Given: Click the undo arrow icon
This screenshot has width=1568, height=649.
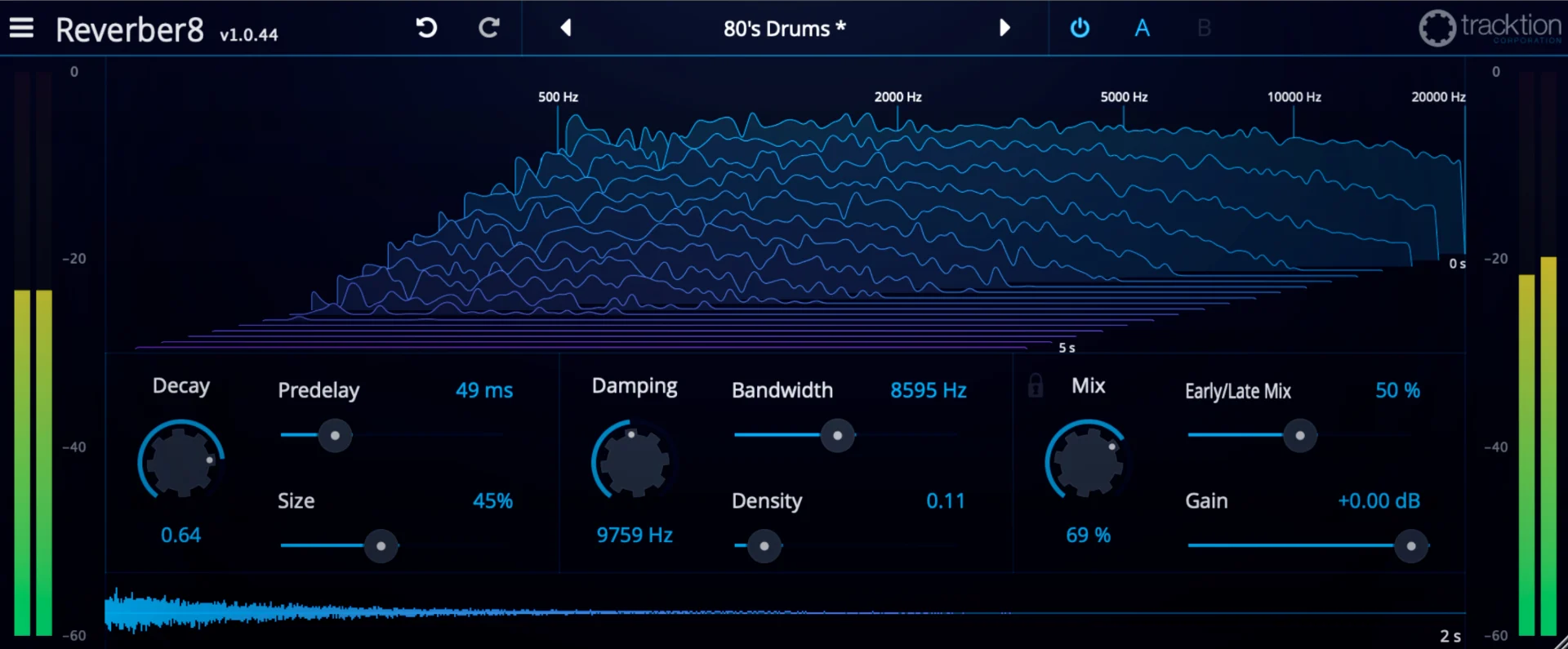Looking at the screenshot, I should [x=426, y=28].
